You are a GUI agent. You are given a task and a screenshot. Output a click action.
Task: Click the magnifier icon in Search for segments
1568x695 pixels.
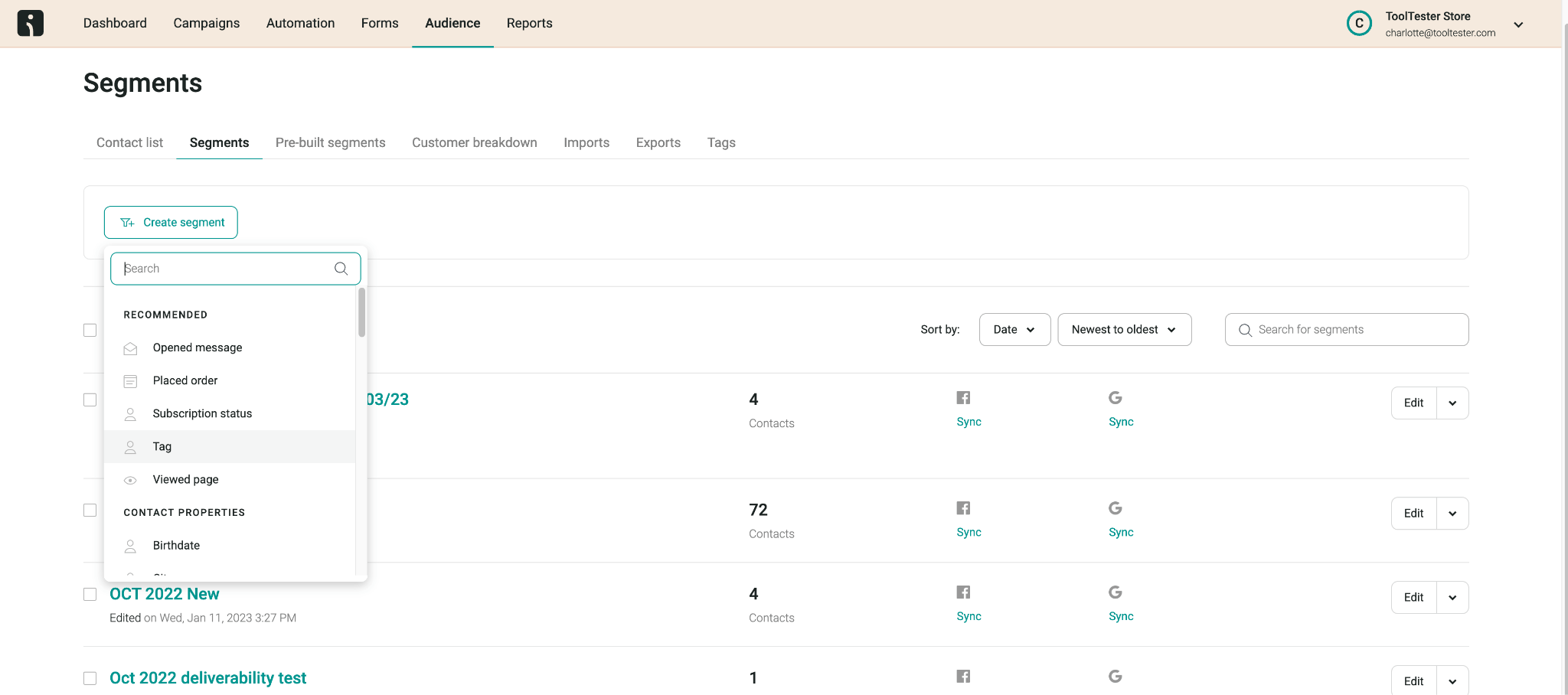[x=1245, y=330]
